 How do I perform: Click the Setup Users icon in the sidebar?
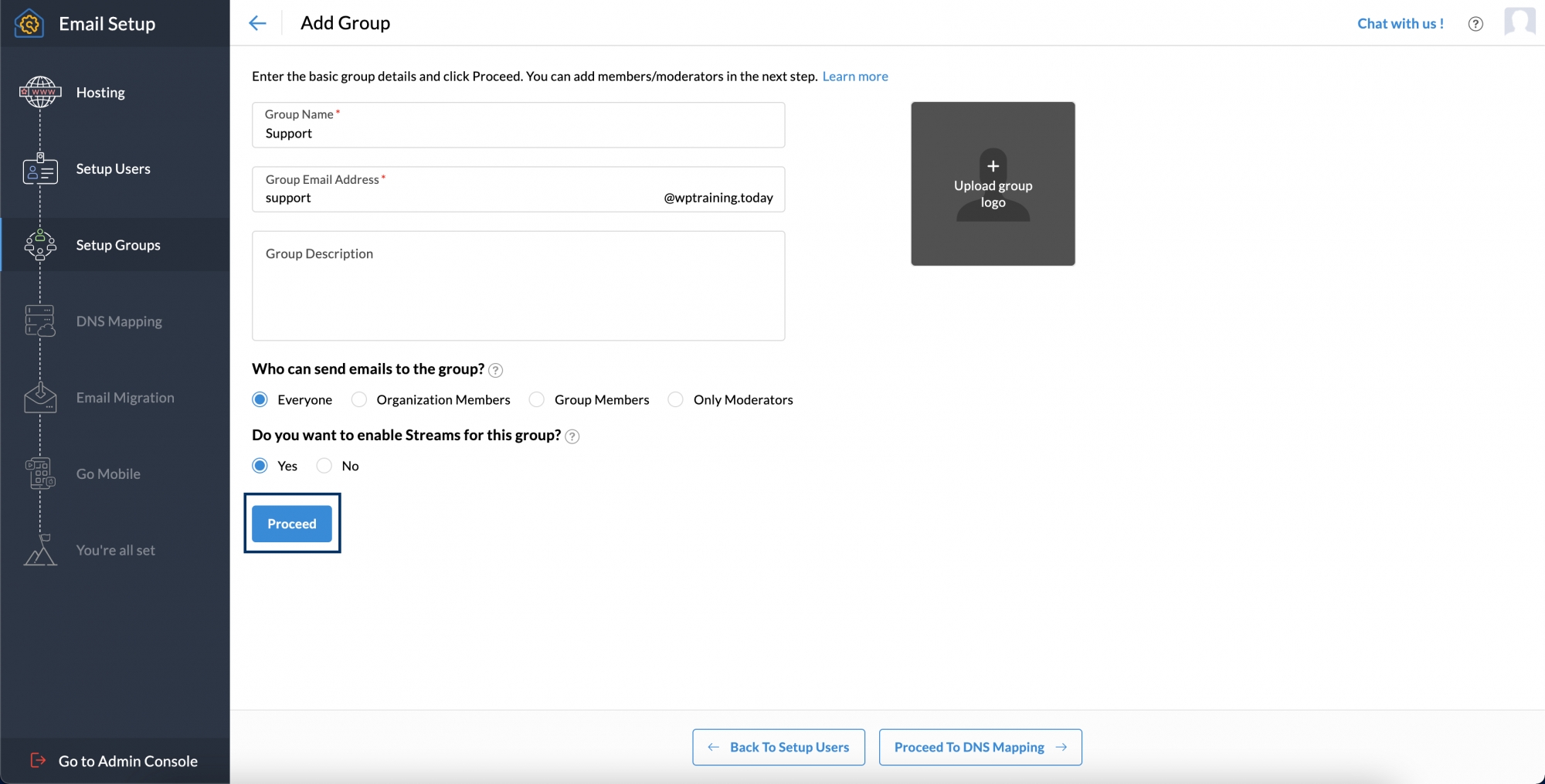pyautogui.click(x=39, y=168)
